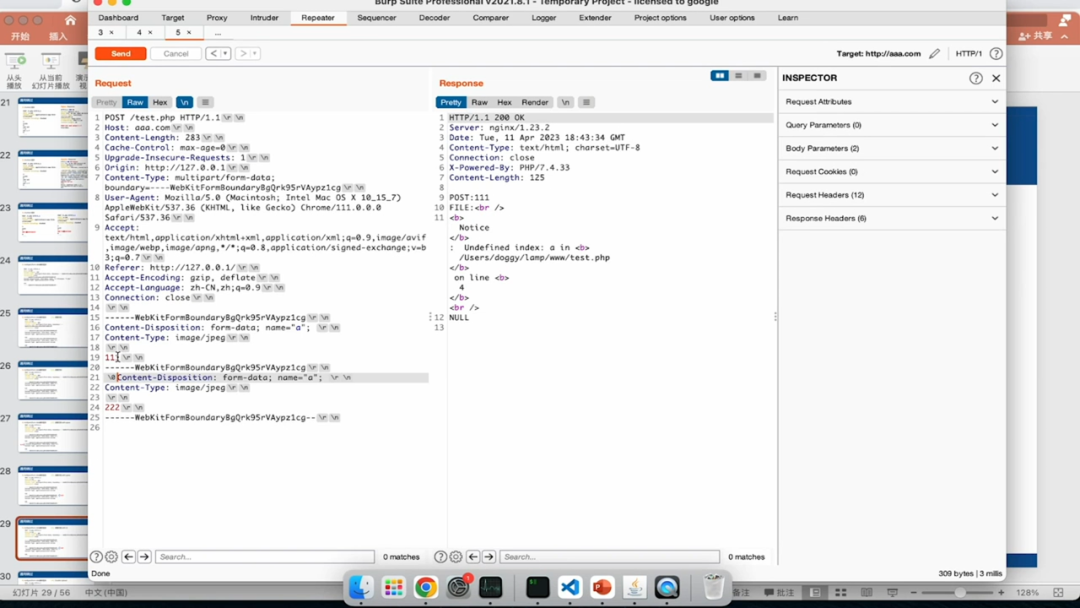Open Launchpad from the Dock
This screenshot has height=608, width=1080.
(x=393, y=587)
